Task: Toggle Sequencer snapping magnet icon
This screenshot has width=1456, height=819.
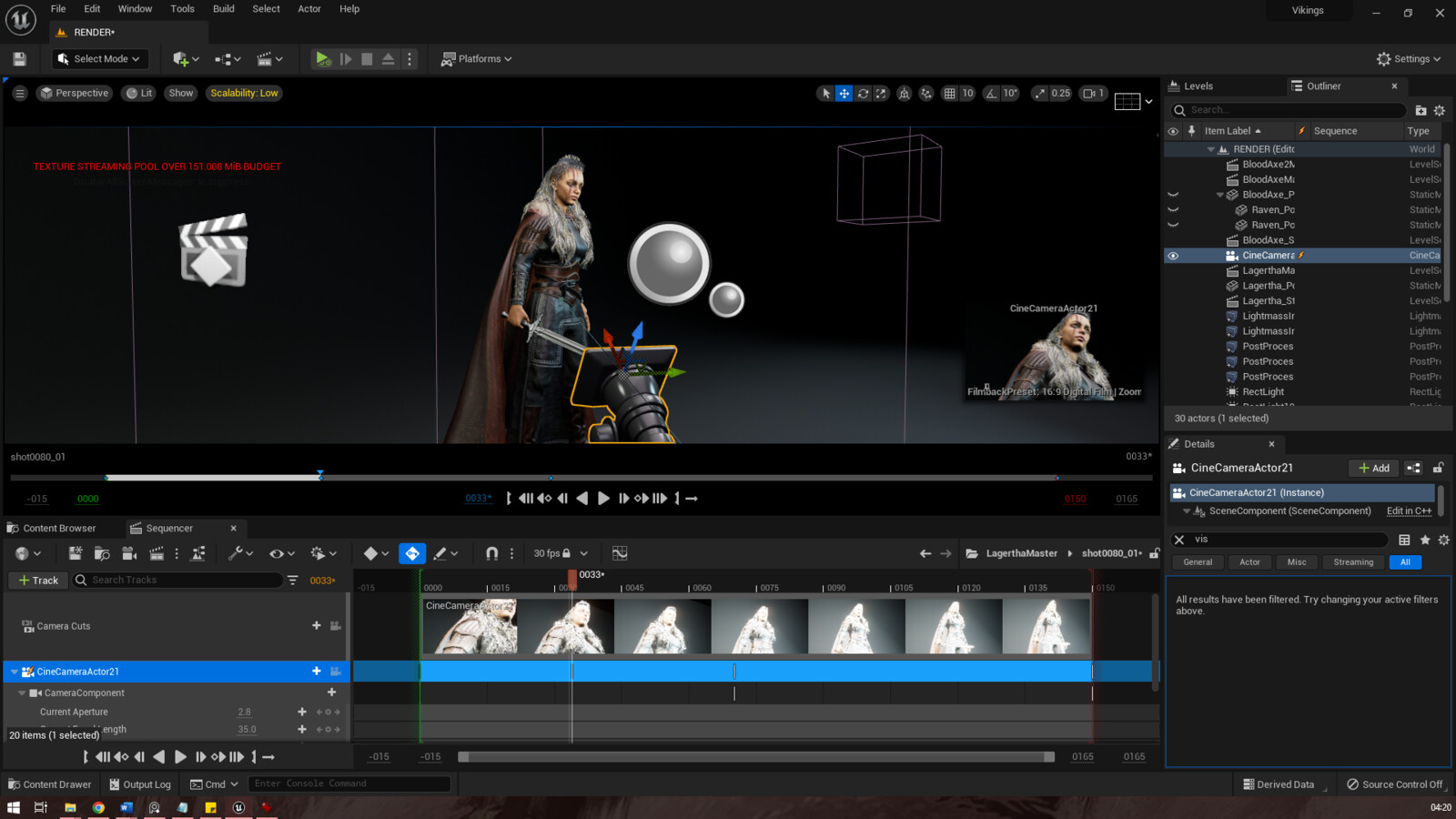Action: click(491, 553)
